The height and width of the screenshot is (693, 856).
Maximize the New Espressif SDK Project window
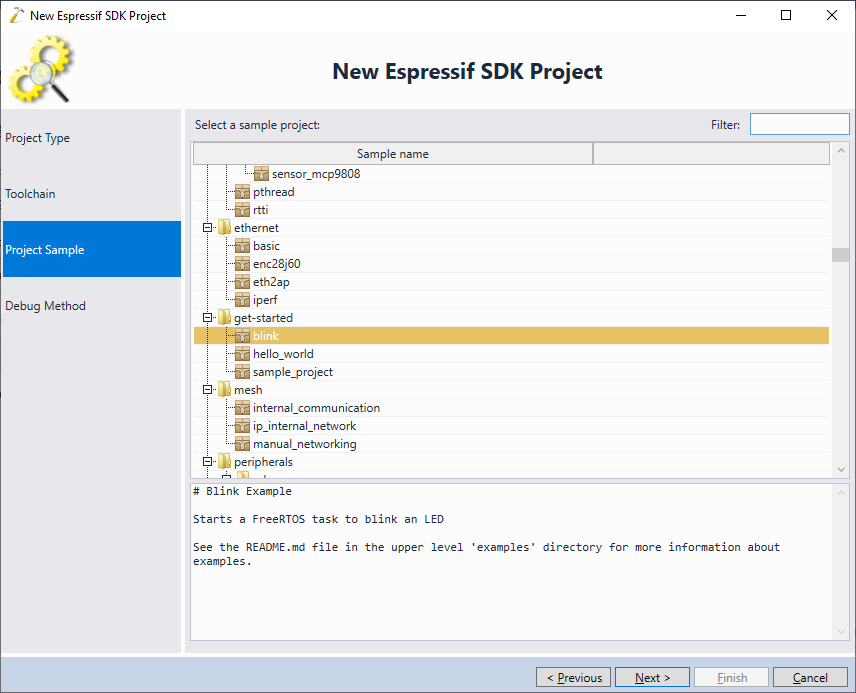point(786,15)
